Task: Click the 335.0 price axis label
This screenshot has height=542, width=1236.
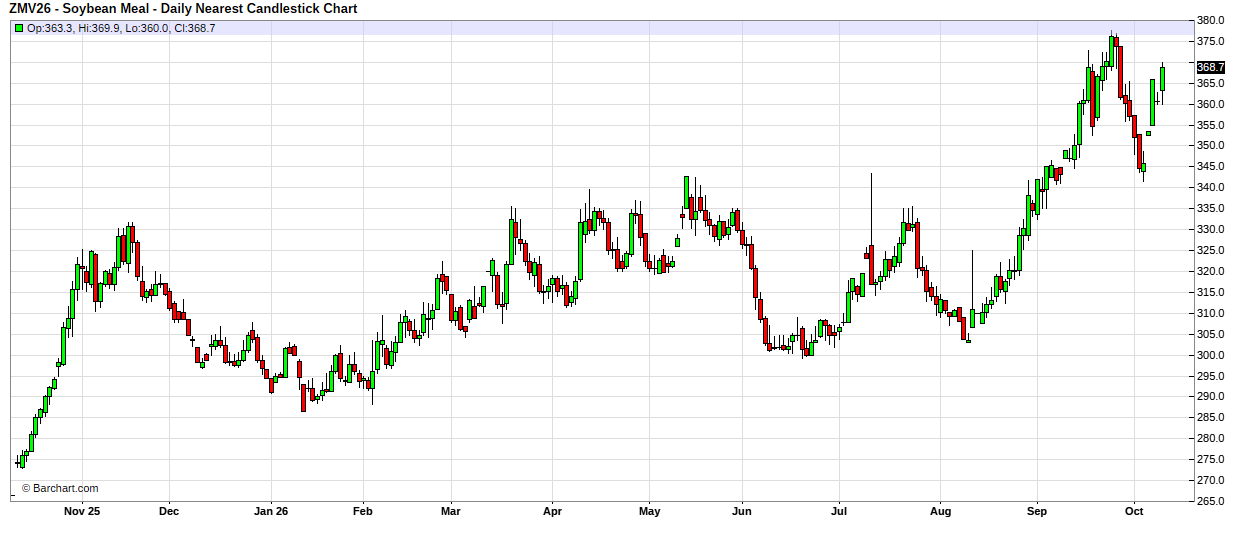Action: click(1211, 208)
